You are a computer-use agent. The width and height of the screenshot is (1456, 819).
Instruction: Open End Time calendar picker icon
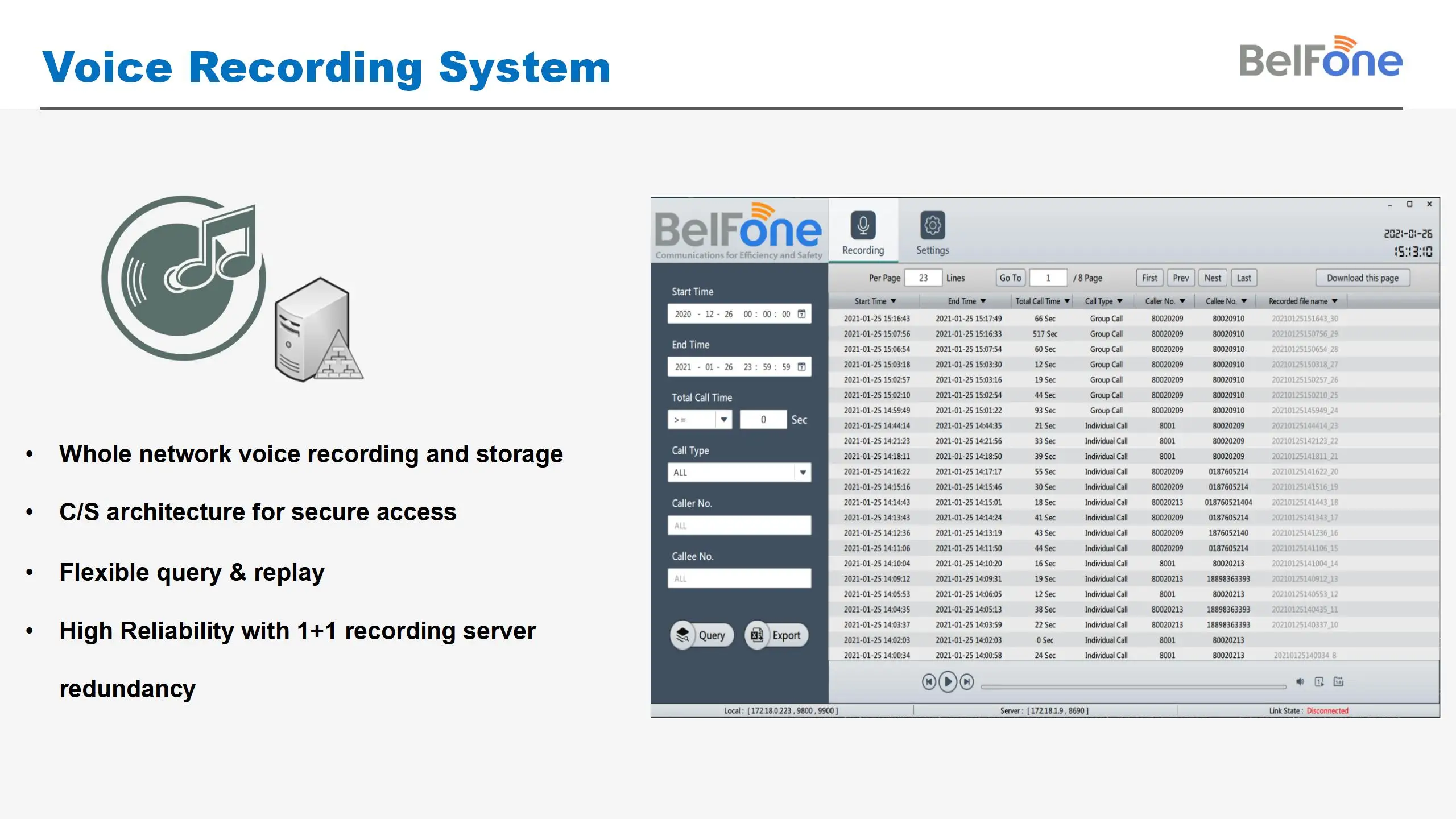pos(801,367)
